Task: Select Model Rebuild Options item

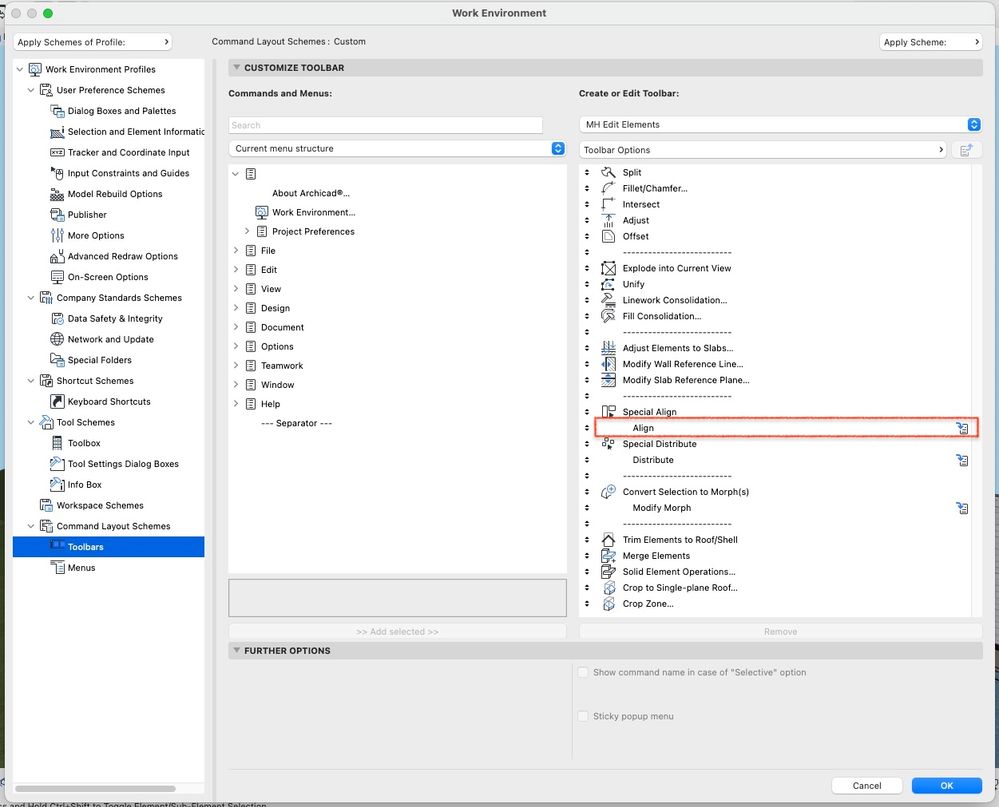Action: (115, 194)
